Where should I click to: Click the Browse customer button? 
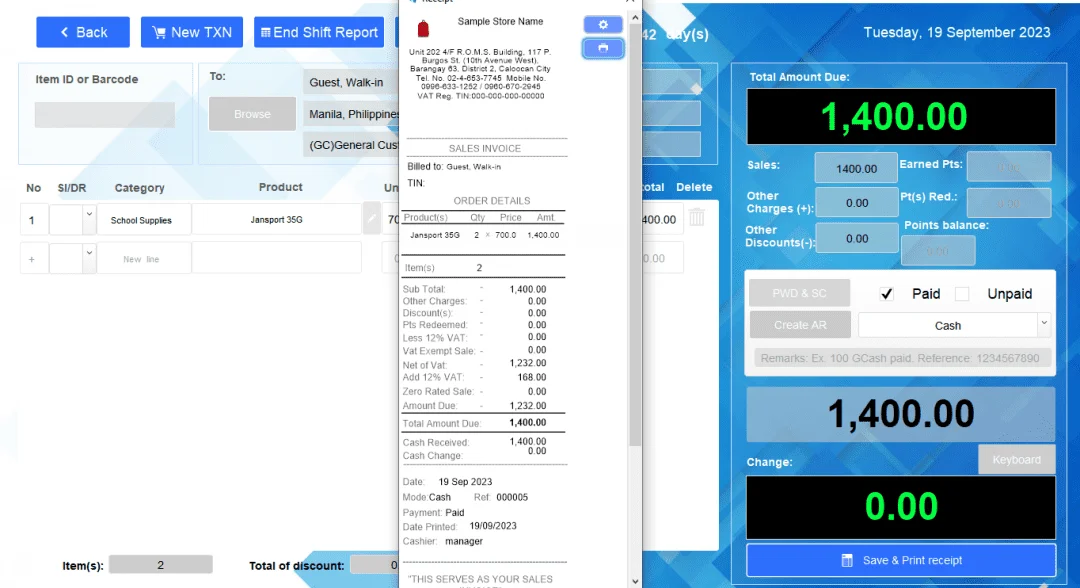pyautogui.click(x=252, y=114)
